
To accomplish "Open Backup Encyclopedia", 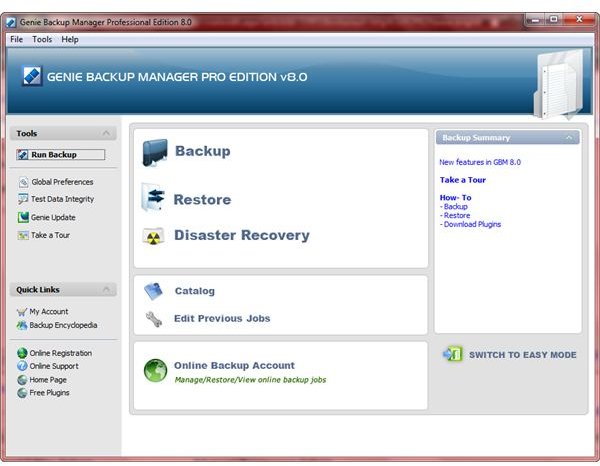I will pos(64,325).
